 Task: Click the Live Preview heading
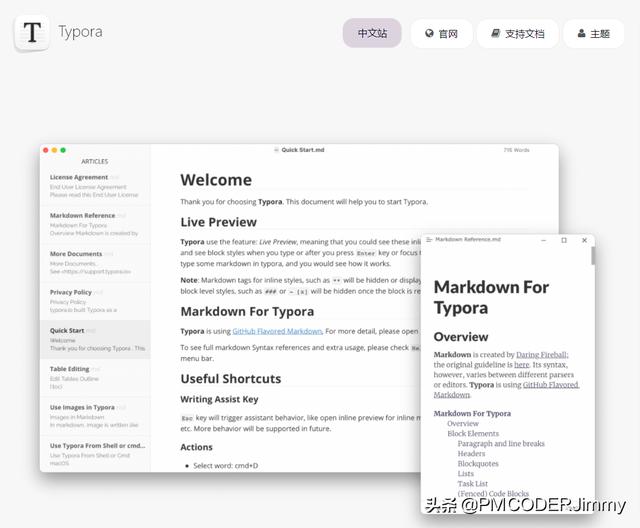(218, 222)
